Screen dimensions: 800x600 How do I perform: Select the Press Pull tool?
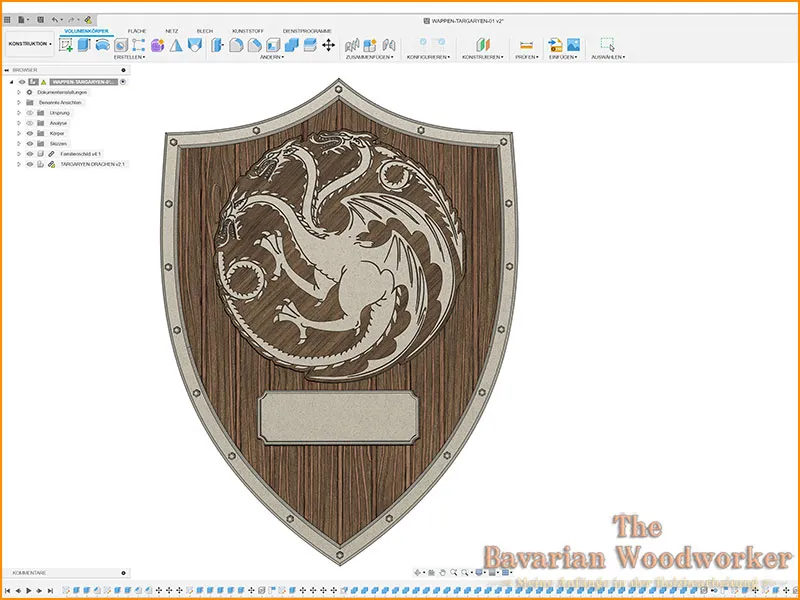(218, 45)
